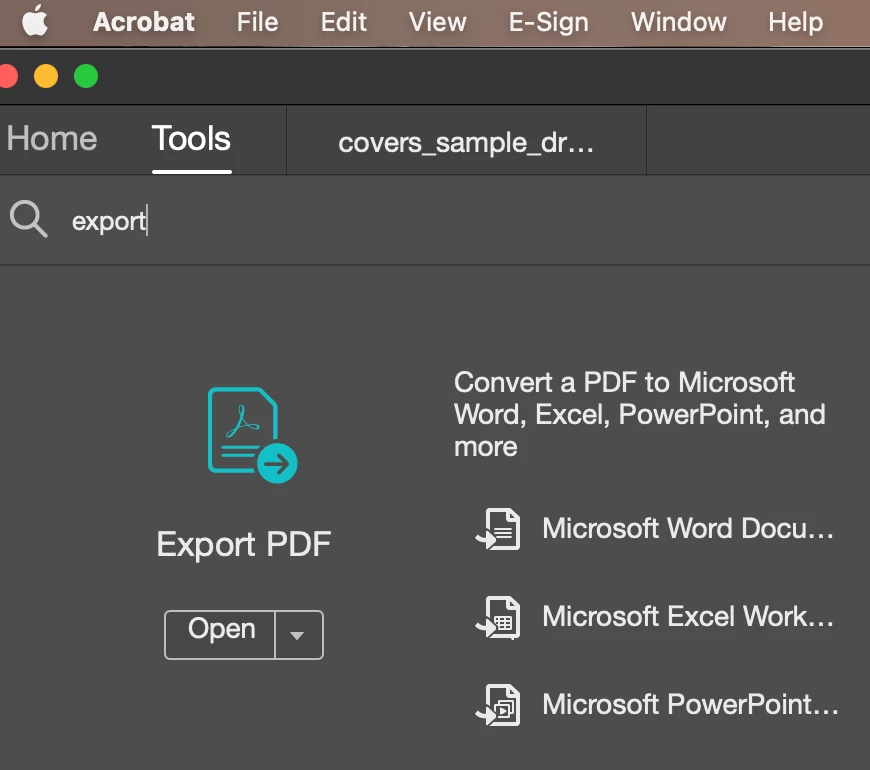Viewport: 870px width, 770px height.
Task: Click the Export PDF tool icon
Action: (x=252, y=435)
